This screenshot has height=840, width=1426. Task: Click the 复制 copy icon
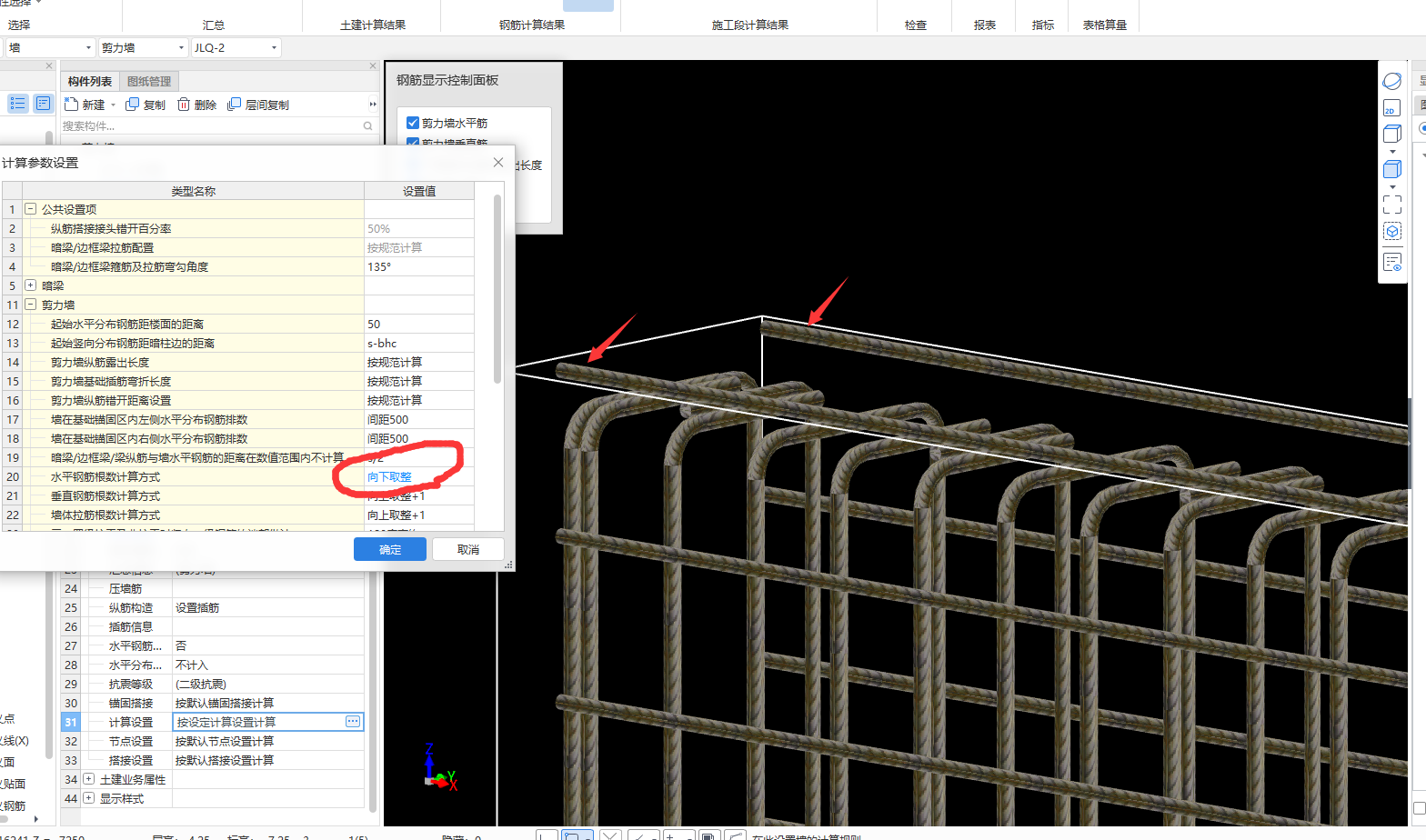[x=132, y=105]
